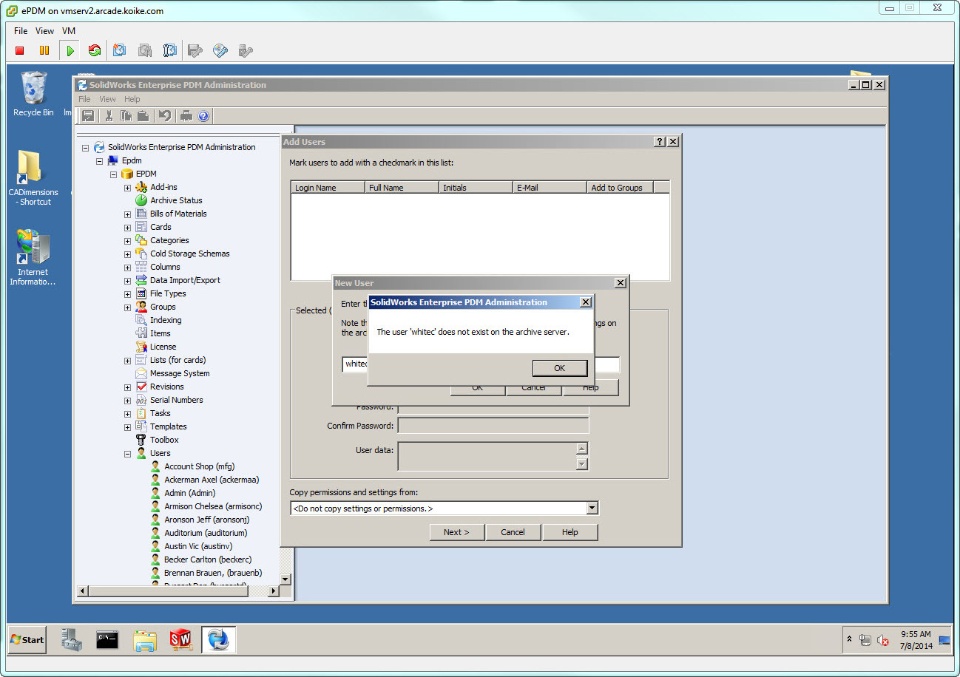
Task: Reset the virtual machine with the red-green arrows icon
Action: [94, 51]
